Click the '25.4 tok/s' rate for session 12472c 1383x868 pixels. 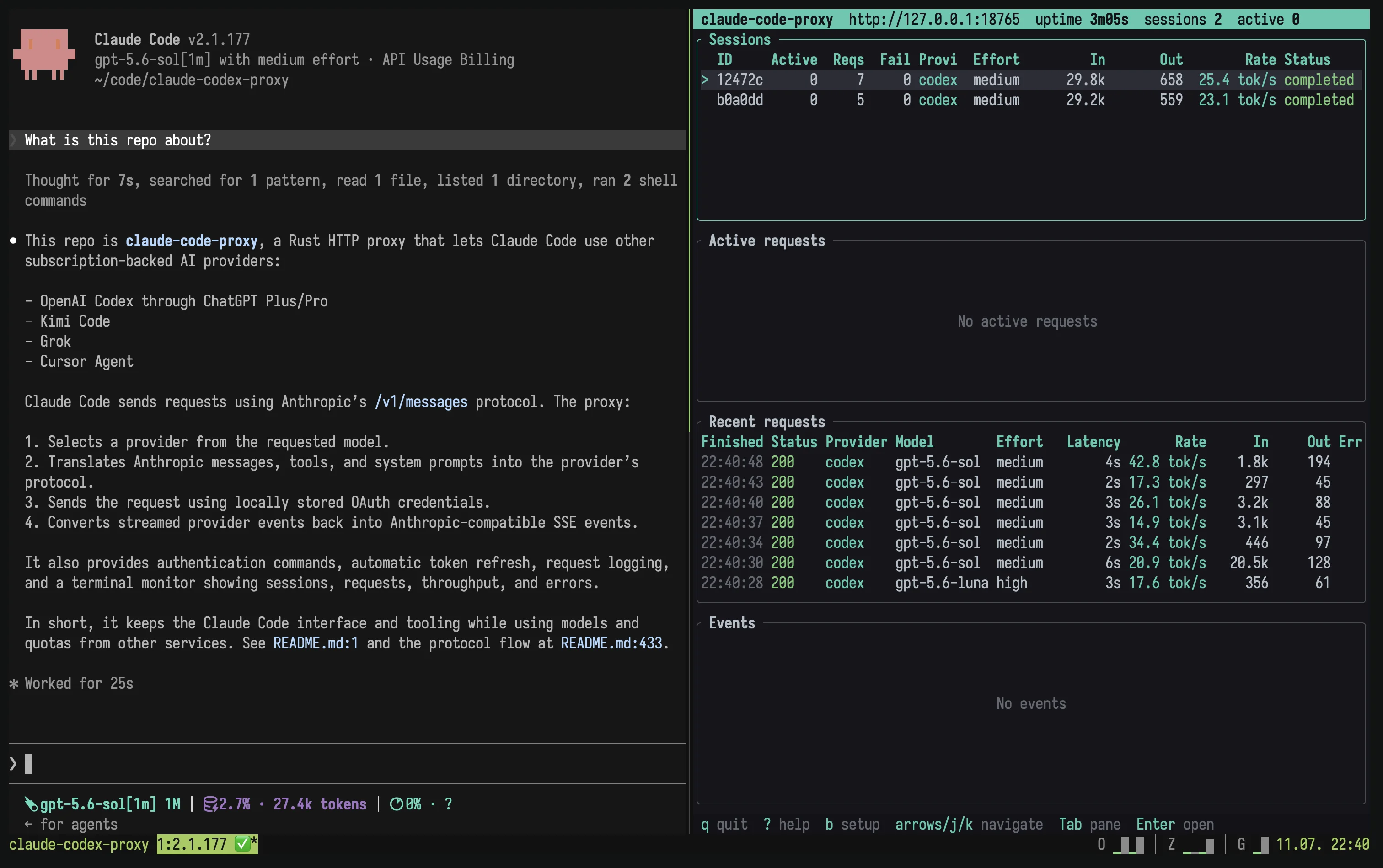1237,80
